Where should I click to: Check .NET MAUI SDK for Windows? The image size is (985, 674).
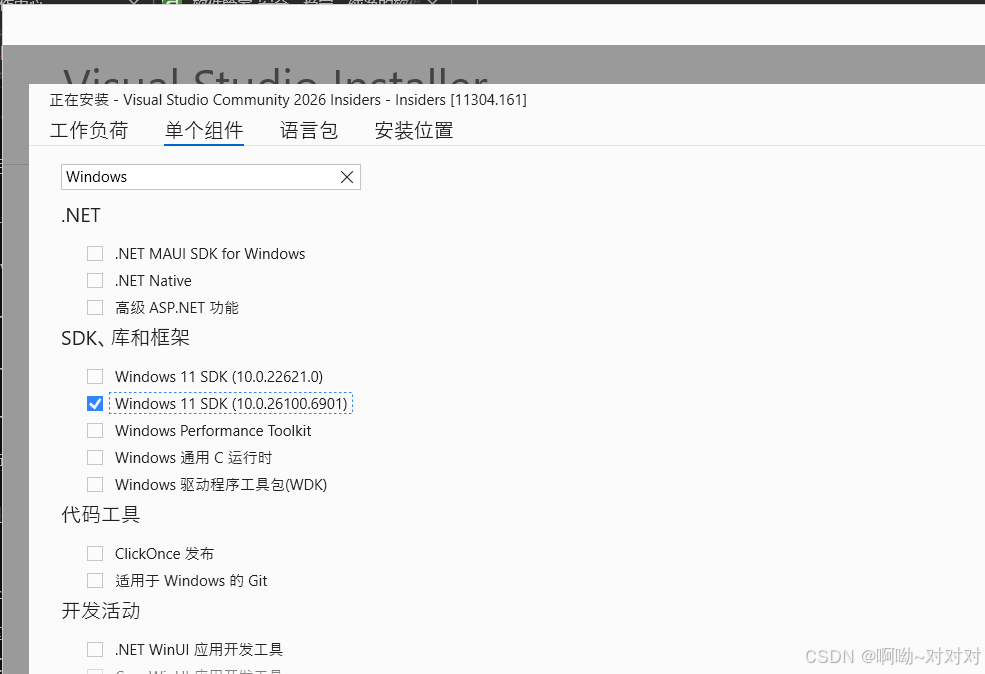pyautogui.click(x=95, y=254)
